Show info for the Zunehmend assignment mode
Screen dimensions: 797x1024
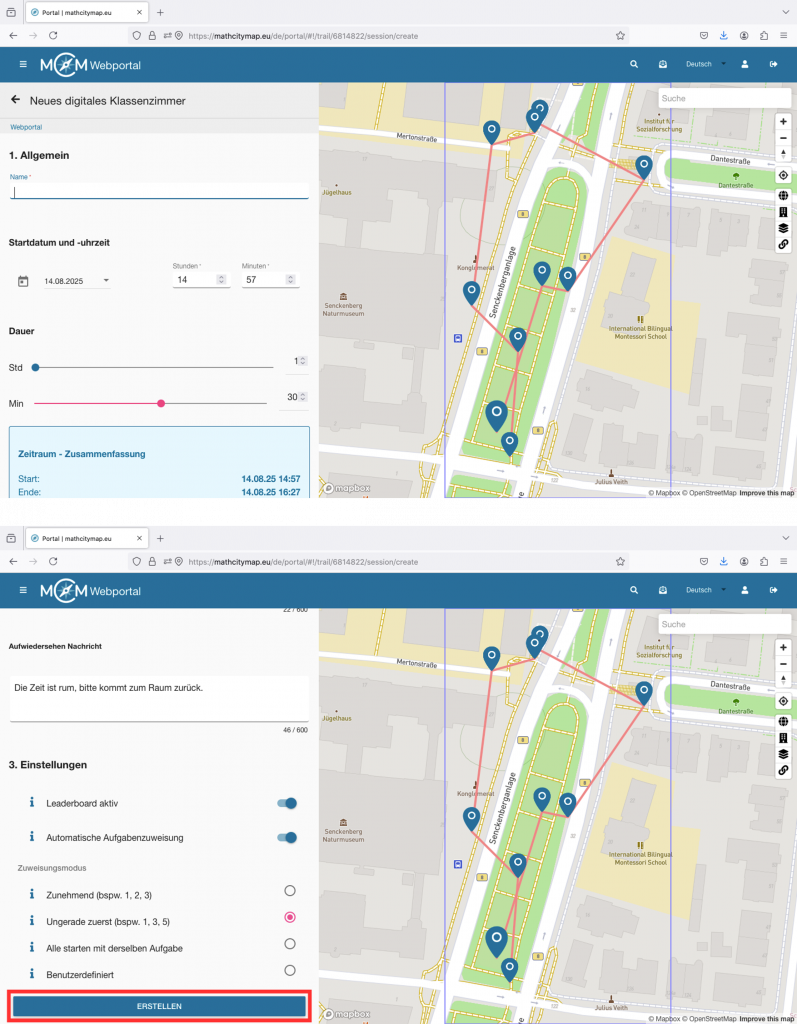32,893
